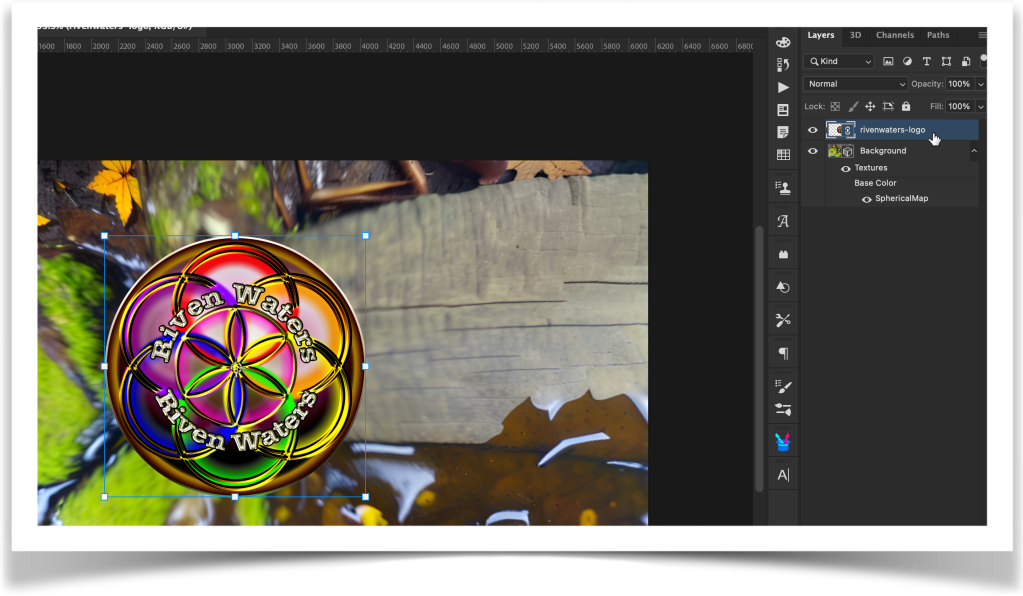This screenshot has height=596, width=1023.
Task: Open the Brush Settings panel icon
Action: click(783, 386)
